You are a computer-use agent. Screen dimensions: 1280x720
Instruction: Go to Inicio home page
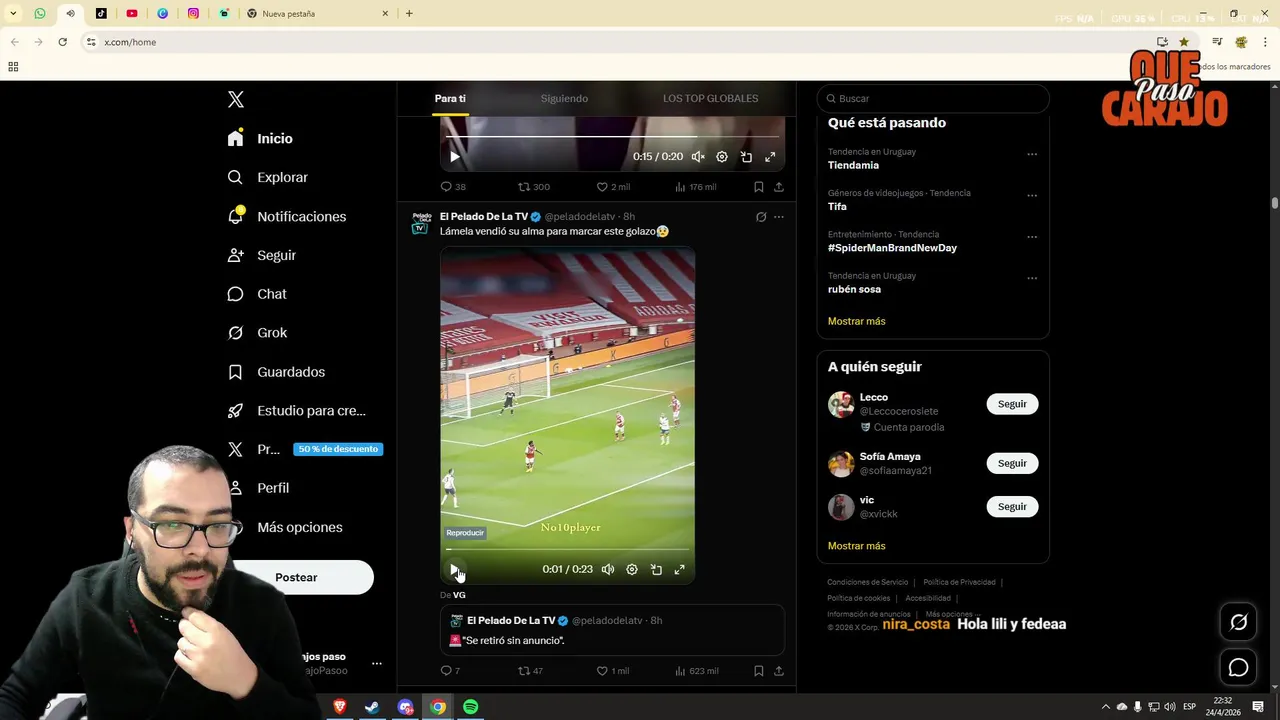pos(260,138)
